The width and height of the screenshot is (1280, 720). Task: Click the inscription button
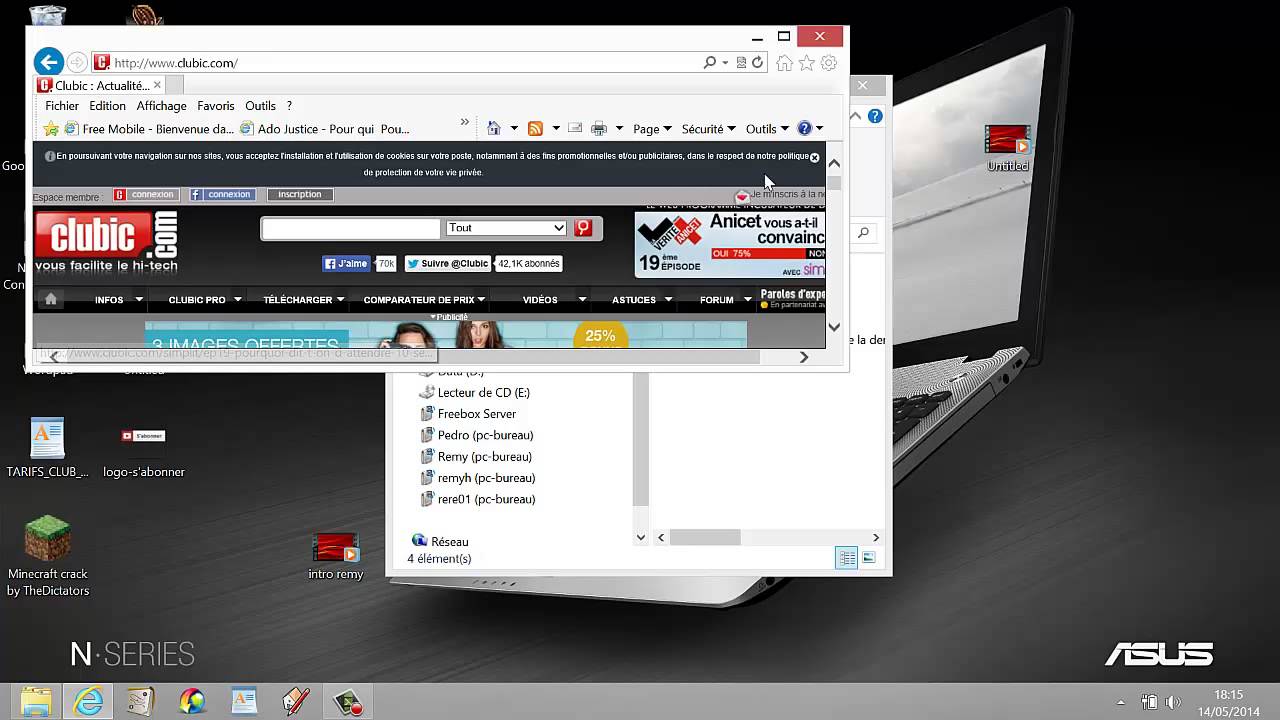point(300,195)
